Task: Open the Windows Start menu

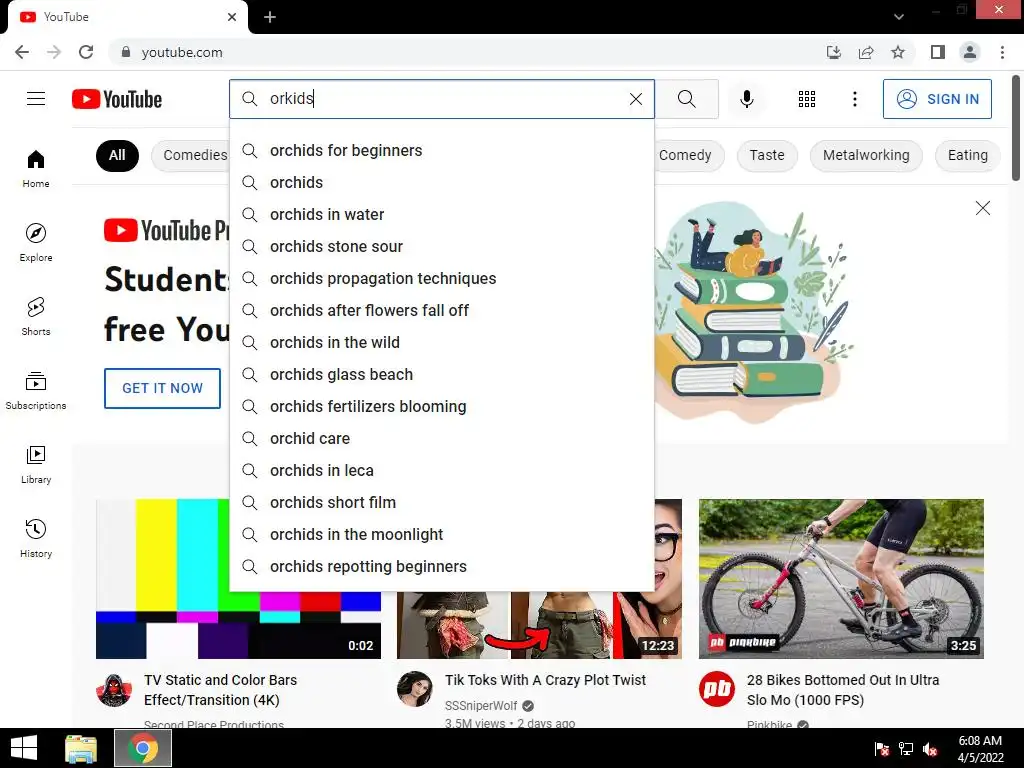Action: (24, 748)
